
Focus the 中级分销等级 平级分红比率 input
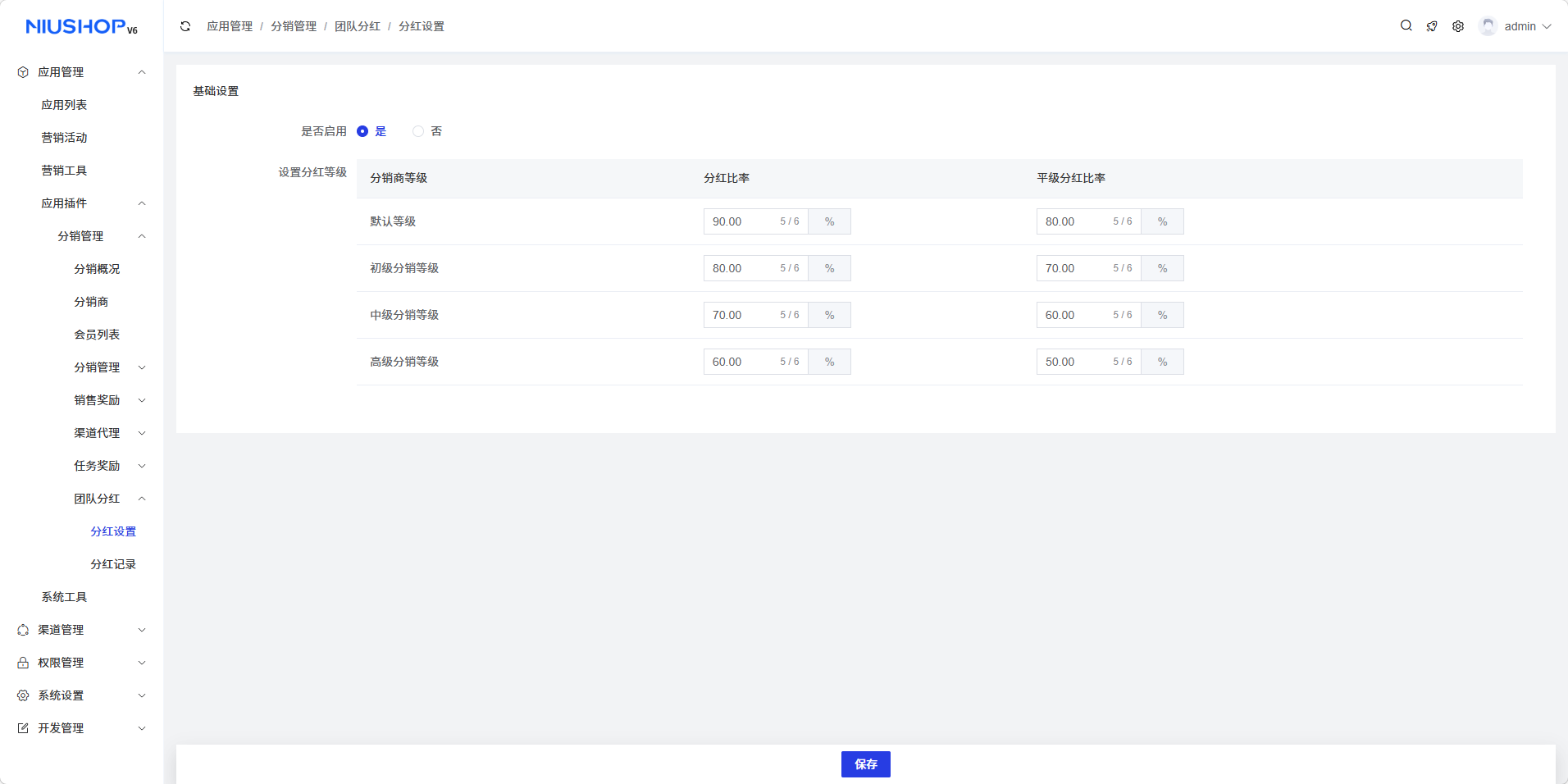pos(1089,315)
